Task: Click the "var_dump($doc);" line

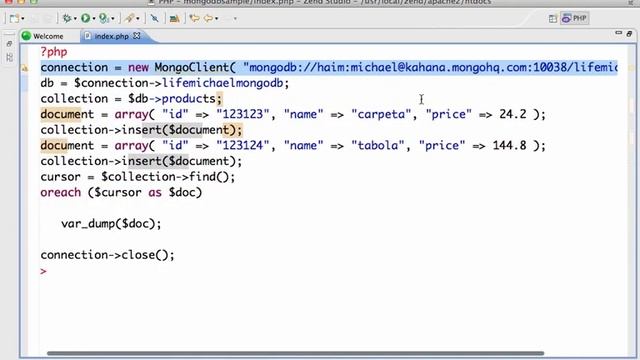Action: click(111, 224)
